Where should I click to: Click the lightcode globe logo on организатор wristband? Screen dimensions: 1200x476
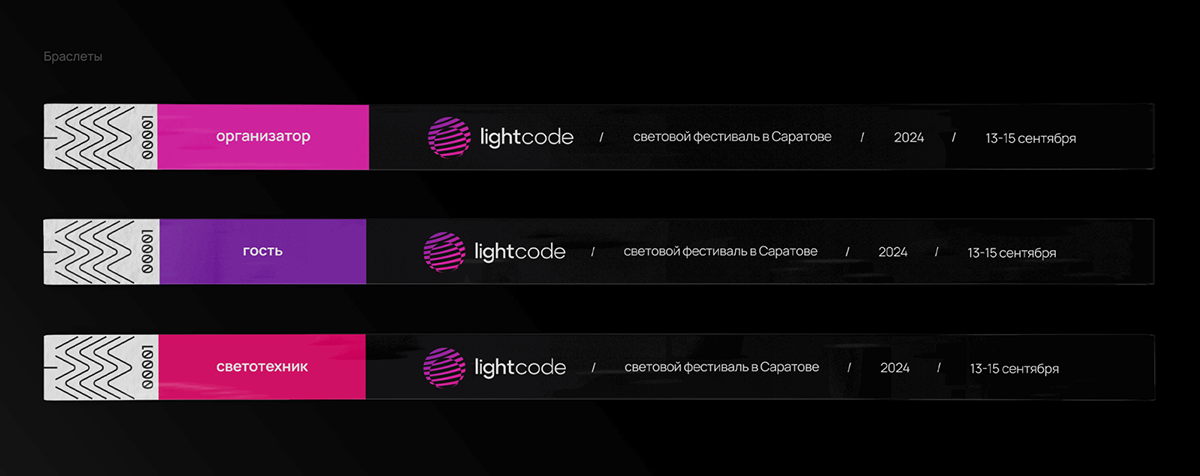pos(448,137)
